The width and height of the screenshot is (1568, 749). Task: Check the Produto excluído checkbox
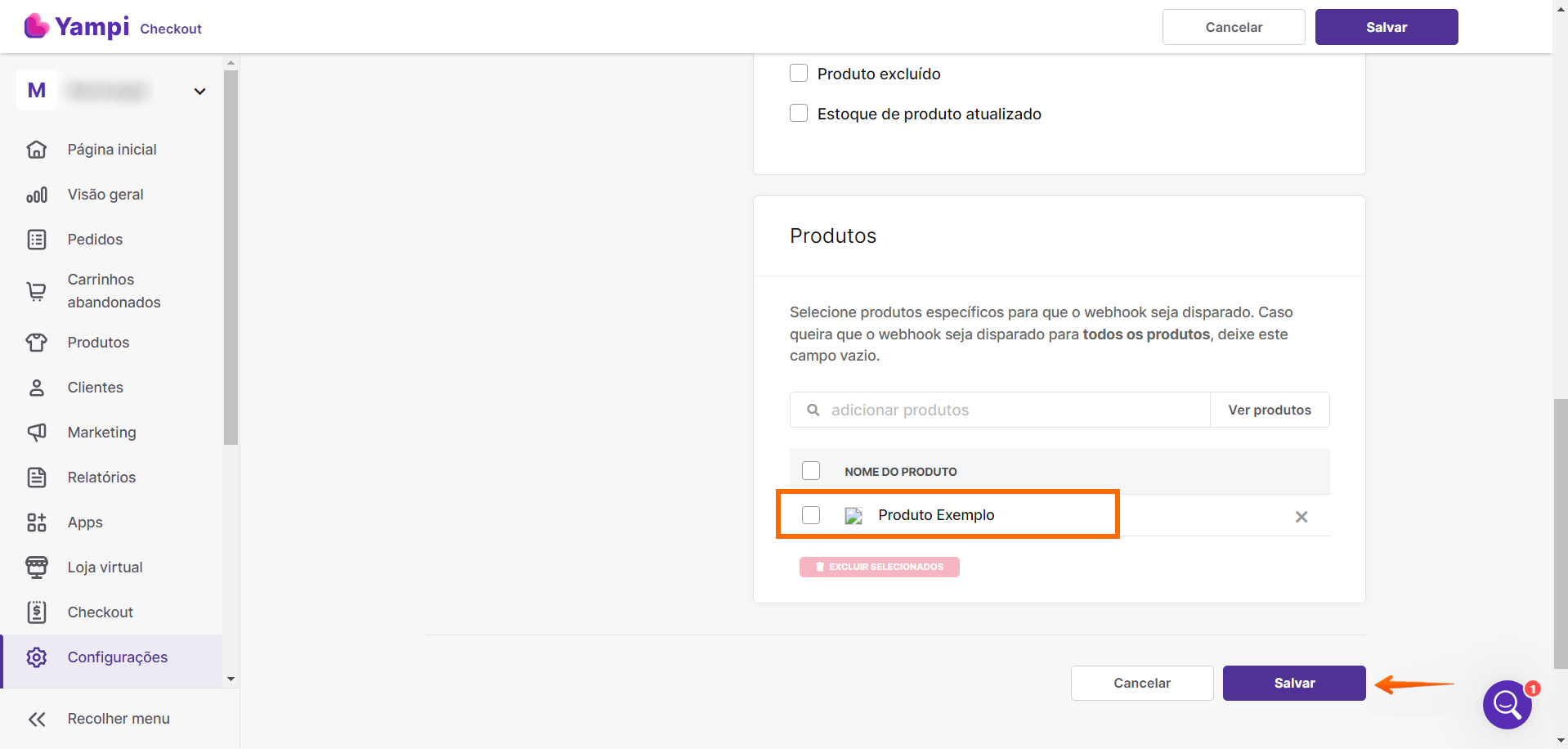[799, 74]
